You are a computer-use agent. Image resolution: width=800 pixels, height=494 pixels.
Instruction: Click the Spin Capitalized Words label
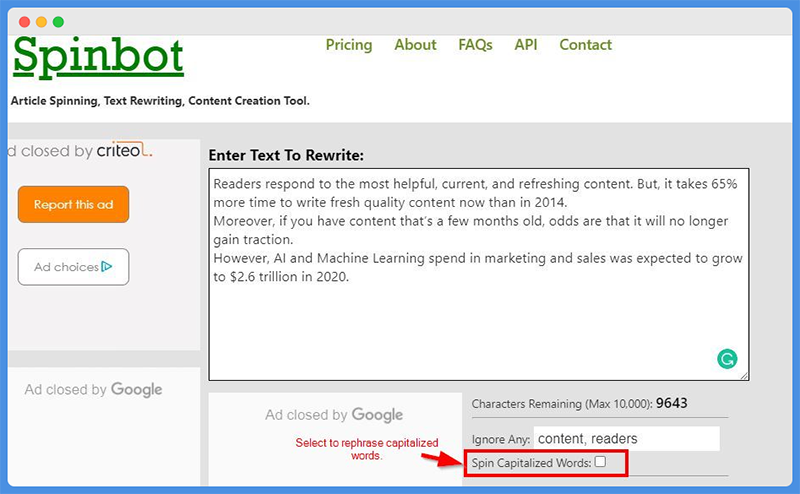click(x=531, y=463)
